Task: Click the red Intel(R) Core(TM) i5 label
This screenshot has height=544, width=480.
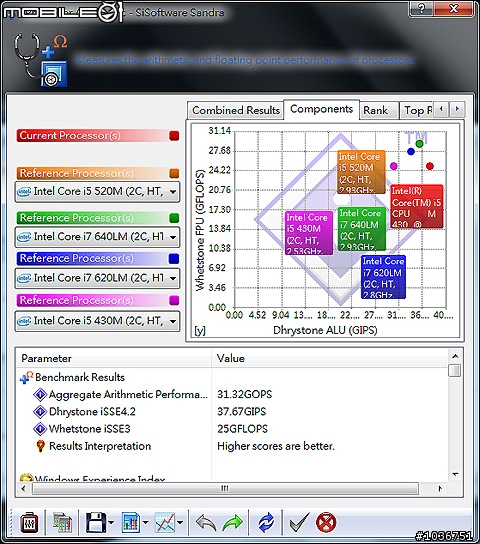Action: point(417,206)
